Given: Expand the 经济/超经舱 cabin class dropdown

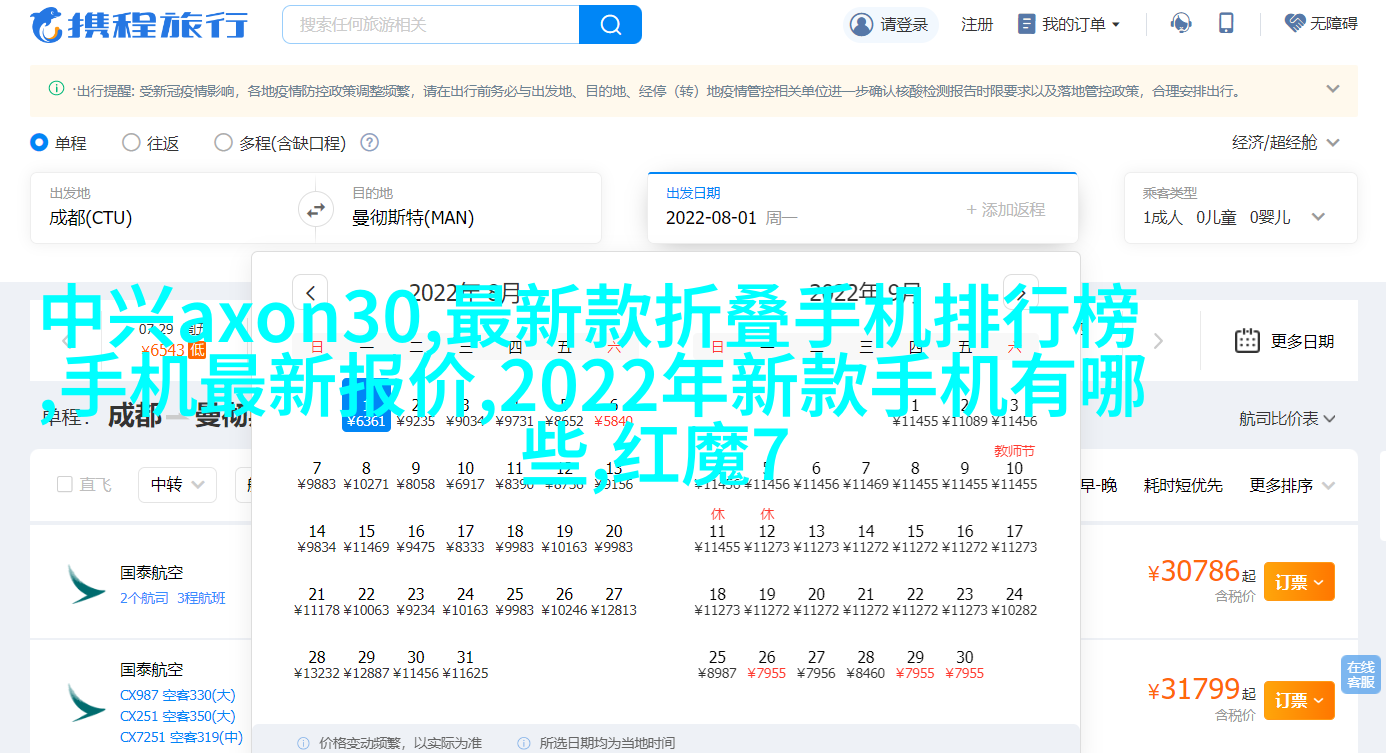Looking at the screenshot, I should 1285,143.
